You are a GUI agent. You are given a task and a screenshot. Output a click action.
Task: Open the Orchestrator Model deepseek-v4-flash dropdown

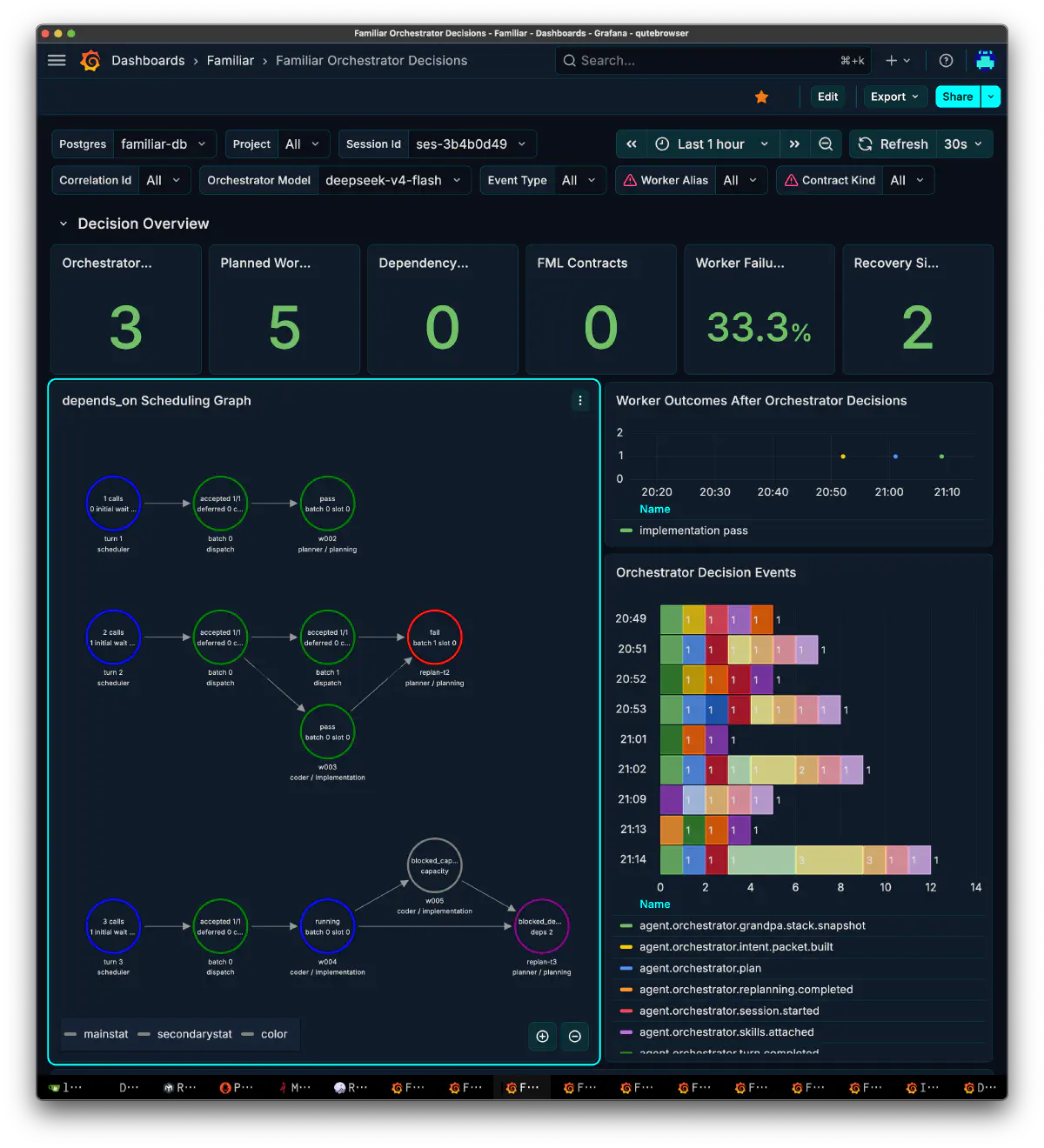click(394, 180)
